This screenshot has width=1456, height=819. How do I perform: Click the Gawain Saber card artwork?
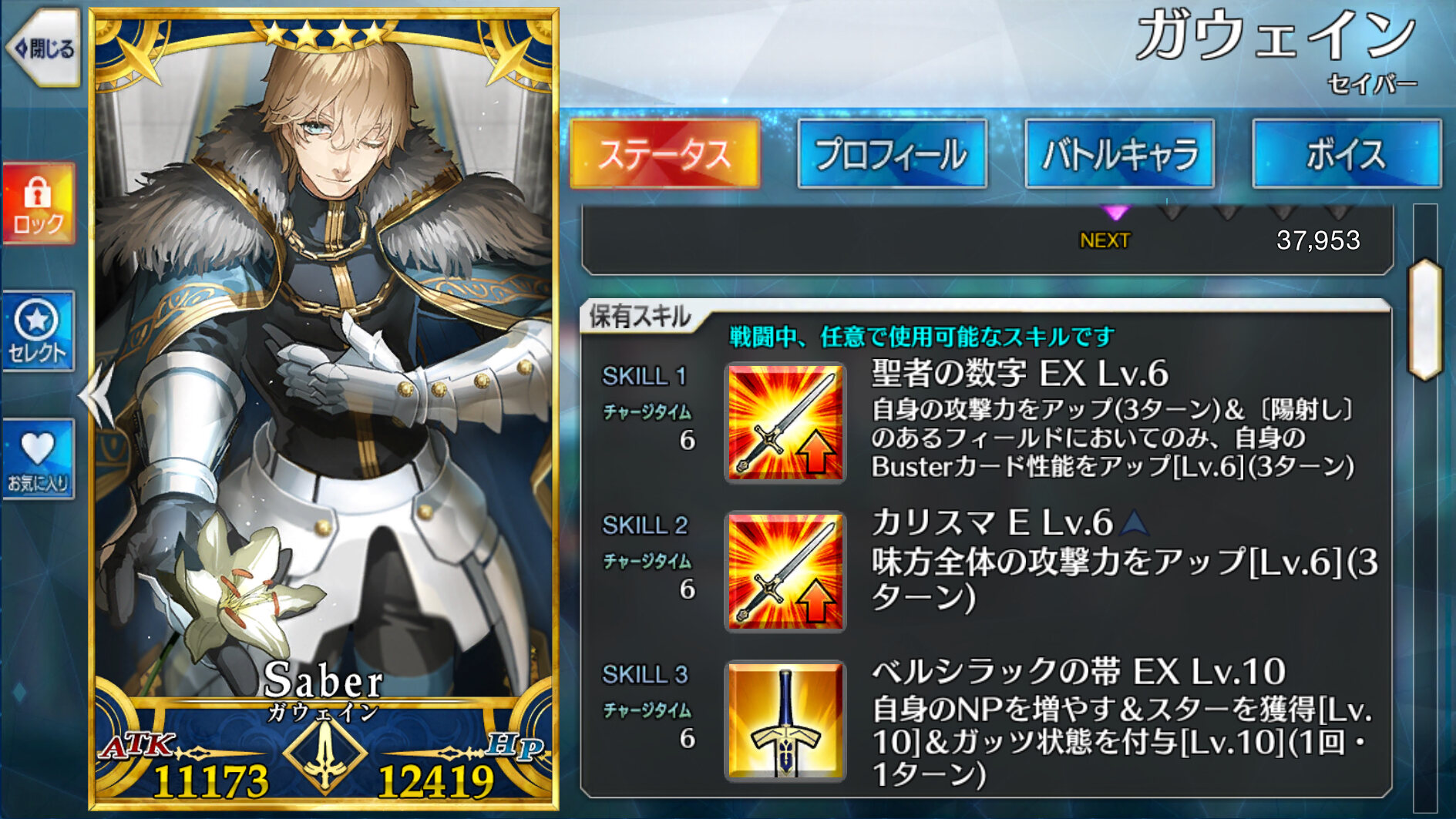(324, 370)
